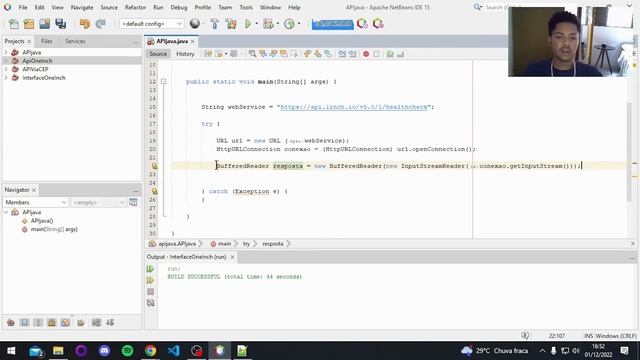Open Google Chrome from the taskbar

click(151, 351)
